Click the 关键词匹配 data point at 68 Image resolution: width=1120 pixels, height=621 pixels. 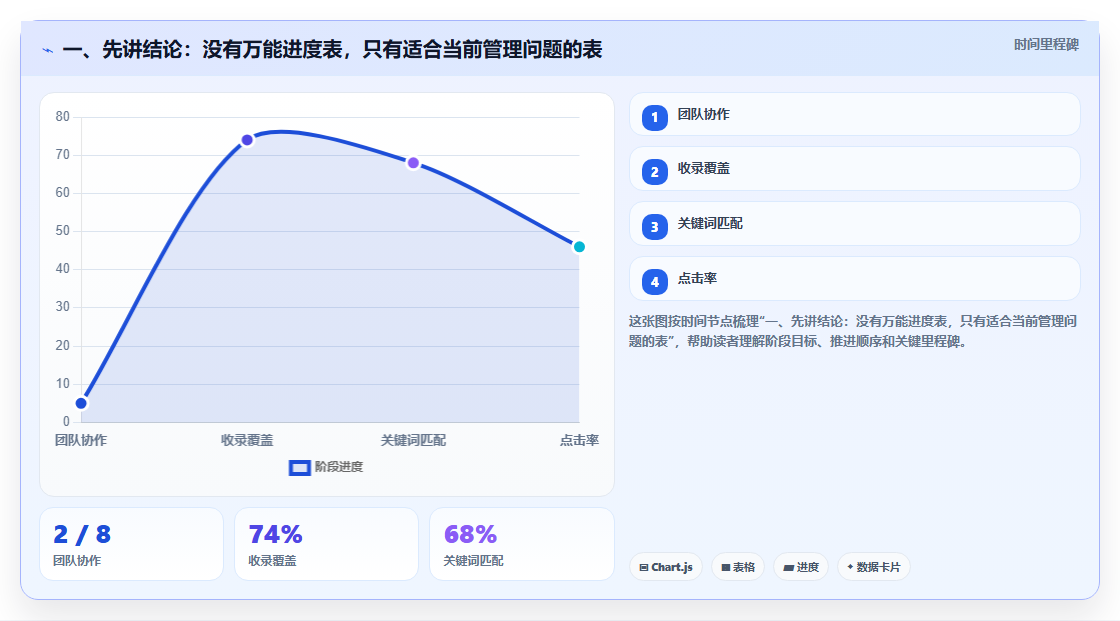coord(413,163)
